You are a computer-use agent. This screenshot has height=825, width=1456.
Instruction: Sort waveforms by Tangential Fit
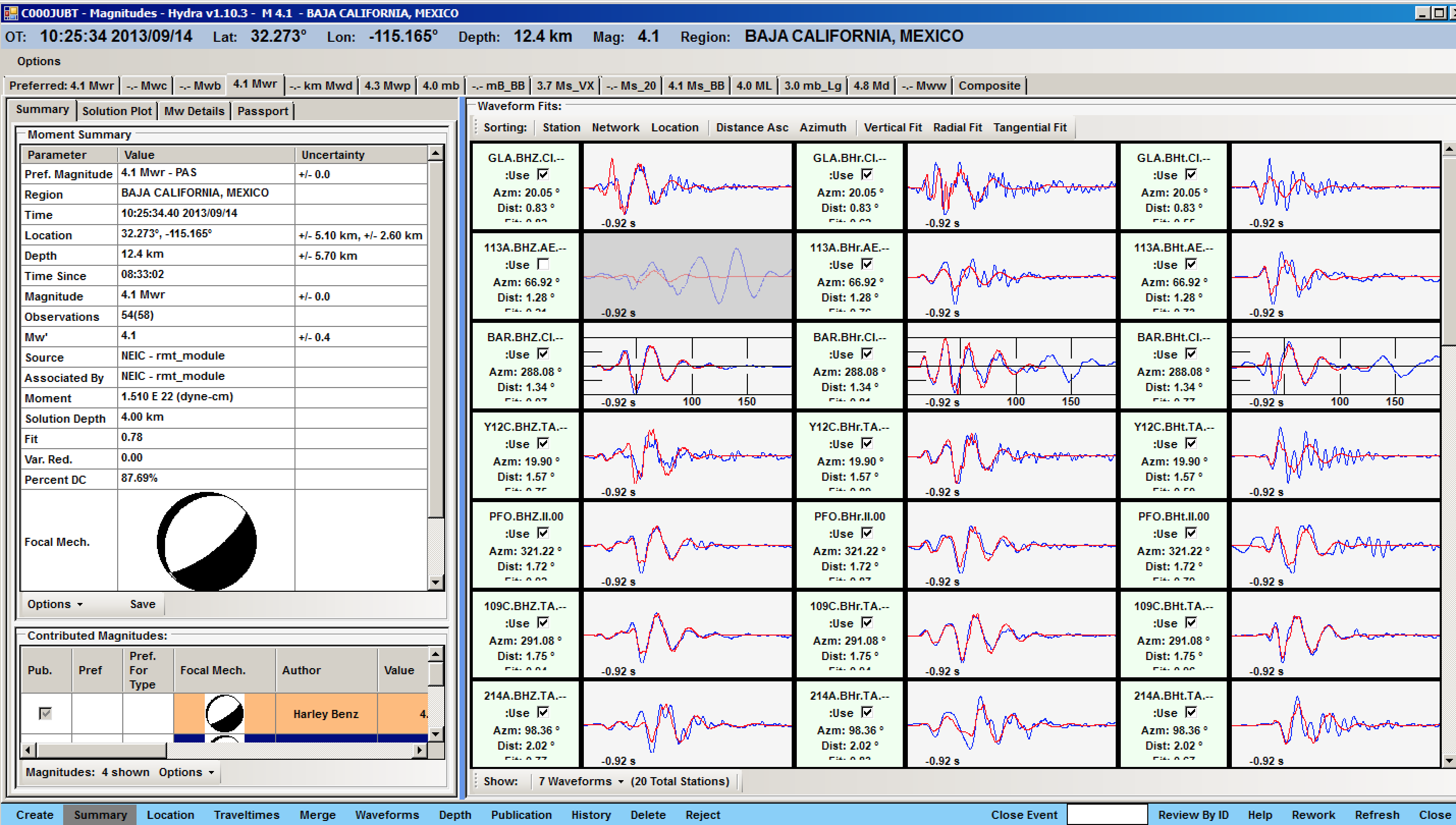coord(1029,127)
